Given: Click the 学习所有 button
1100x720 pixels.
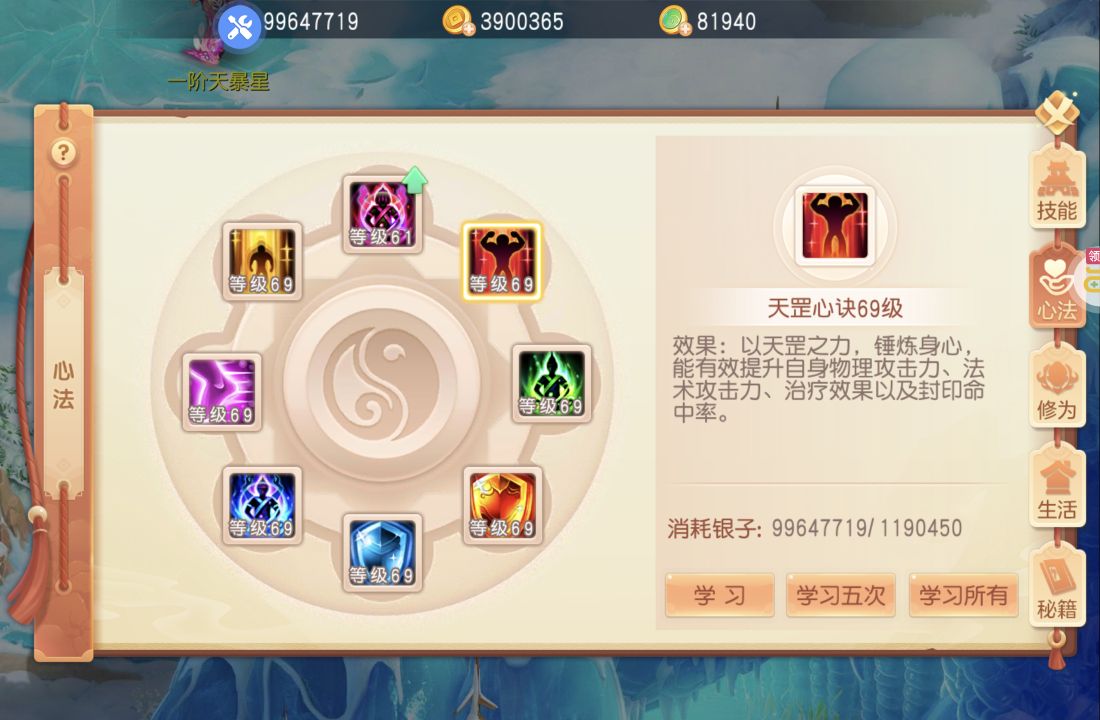Looking at the screenshot, I should point(963,595).
